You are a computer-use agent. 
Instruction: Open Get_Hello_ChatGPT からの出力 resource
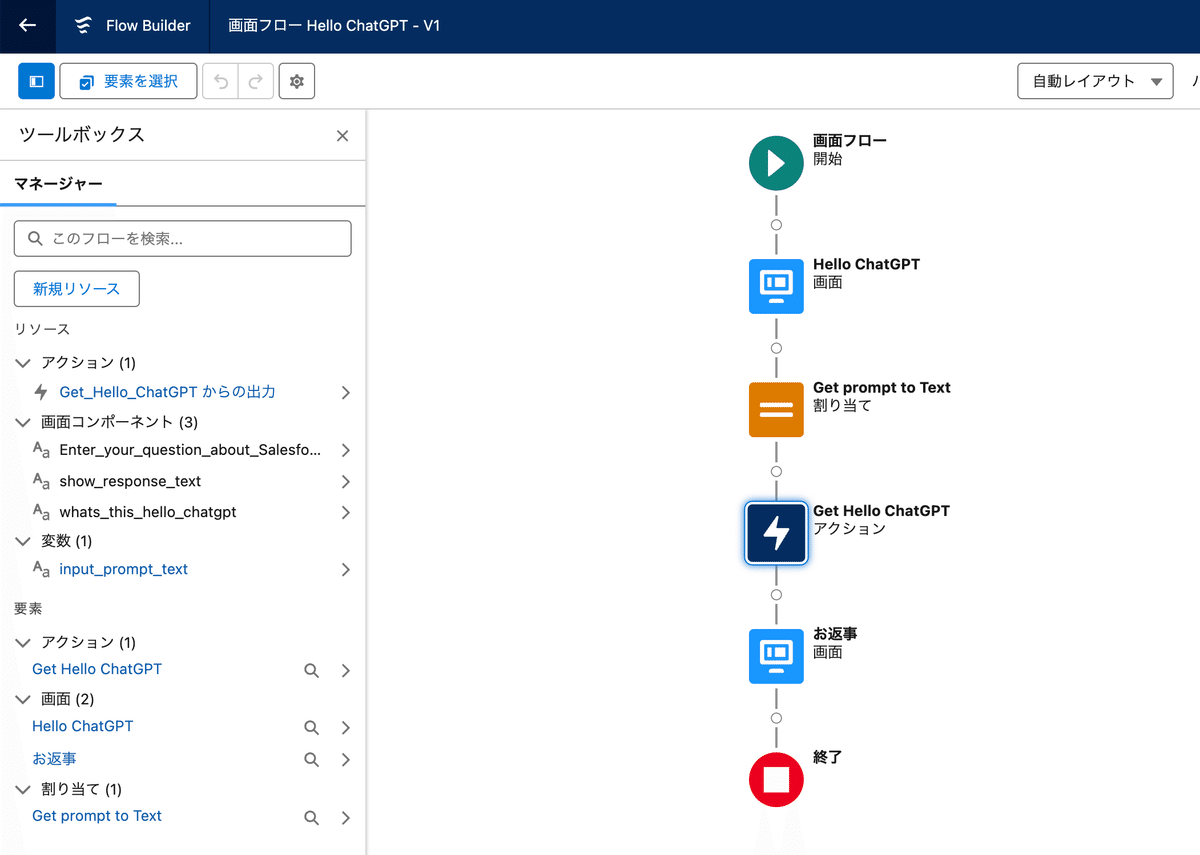[x=167, y=392]
